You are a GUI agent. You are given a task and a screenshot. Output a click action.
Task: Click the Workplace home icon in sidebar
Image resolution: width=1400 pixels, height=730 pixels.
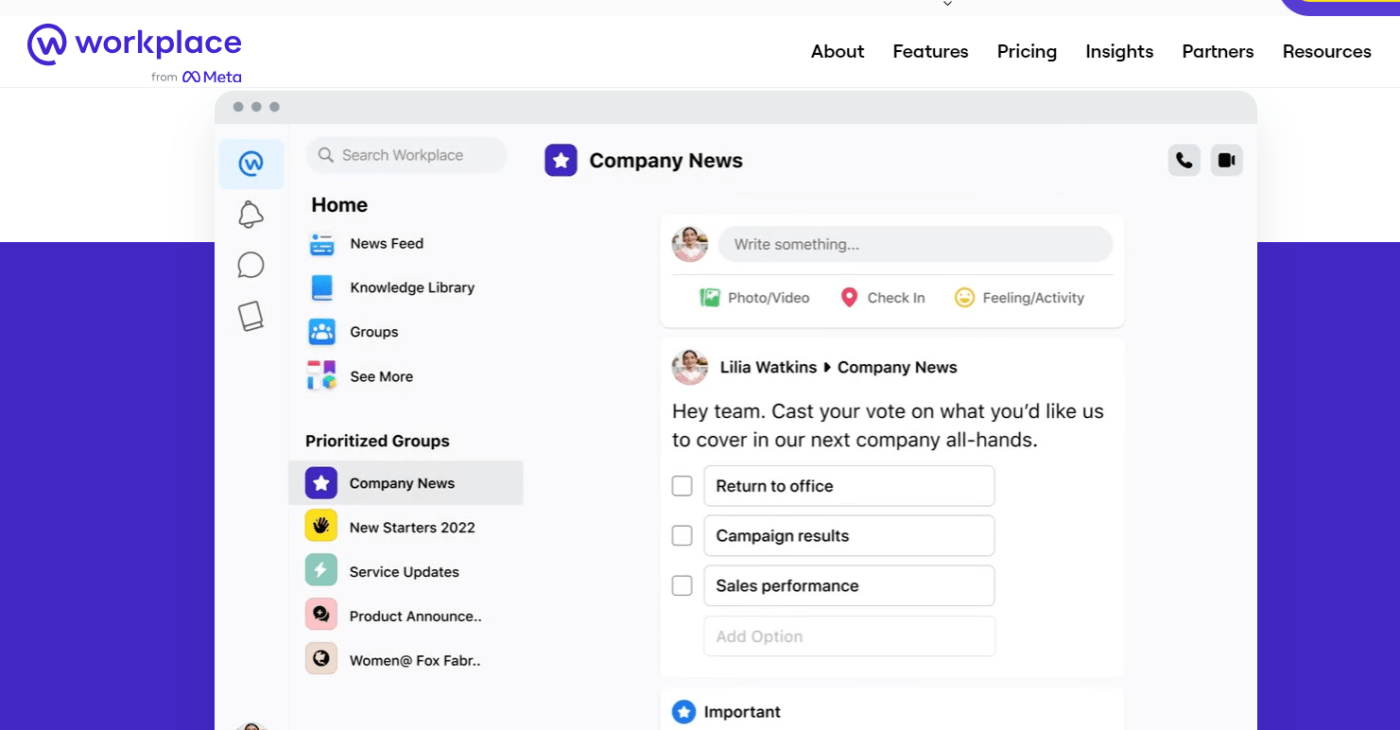click(x=251, y=163)
